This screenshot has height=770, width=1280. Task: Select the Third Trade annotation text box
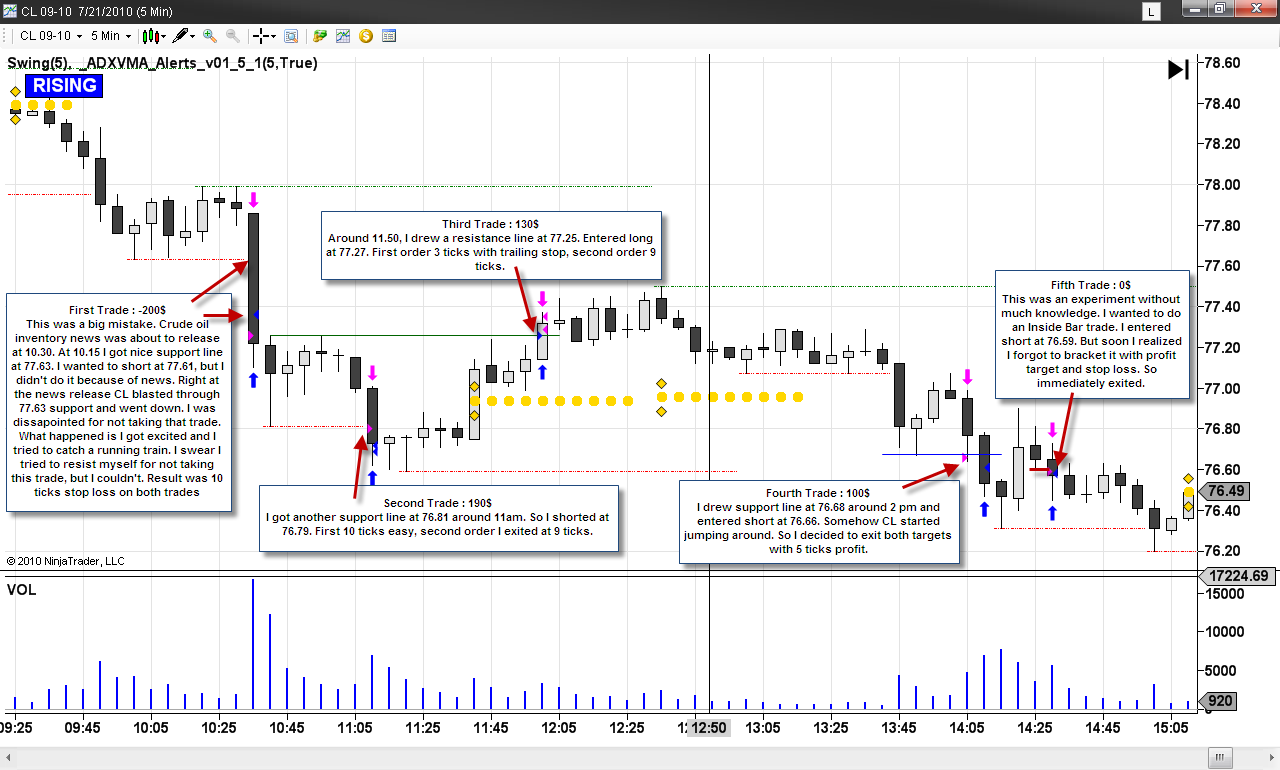491,245
